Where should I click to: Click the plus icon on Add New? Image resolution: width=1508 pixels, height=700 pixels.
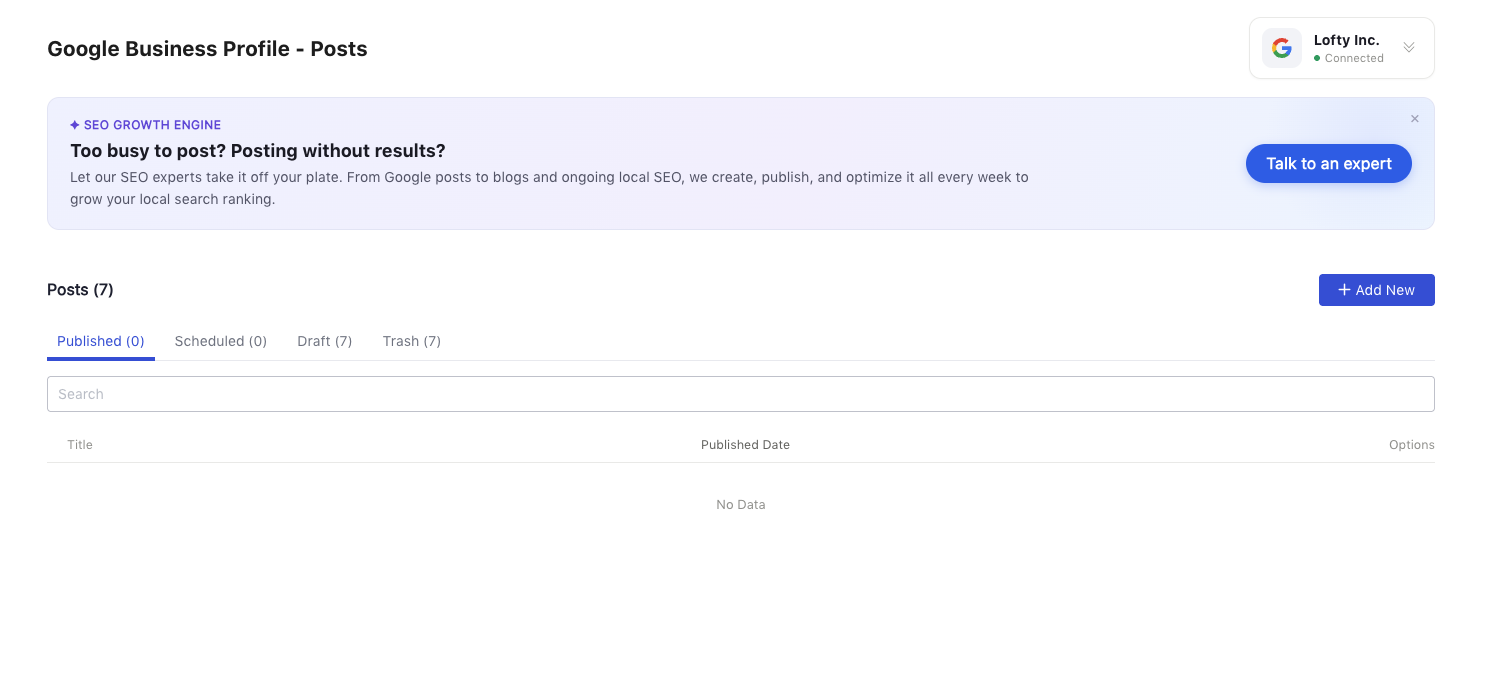coord(1345,290)
